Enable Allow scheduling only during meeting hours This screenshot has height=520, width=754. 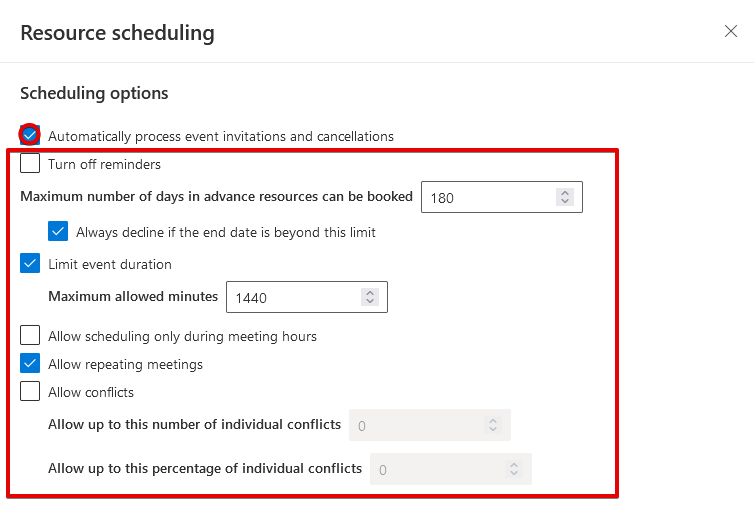click(x=30, y=336)
